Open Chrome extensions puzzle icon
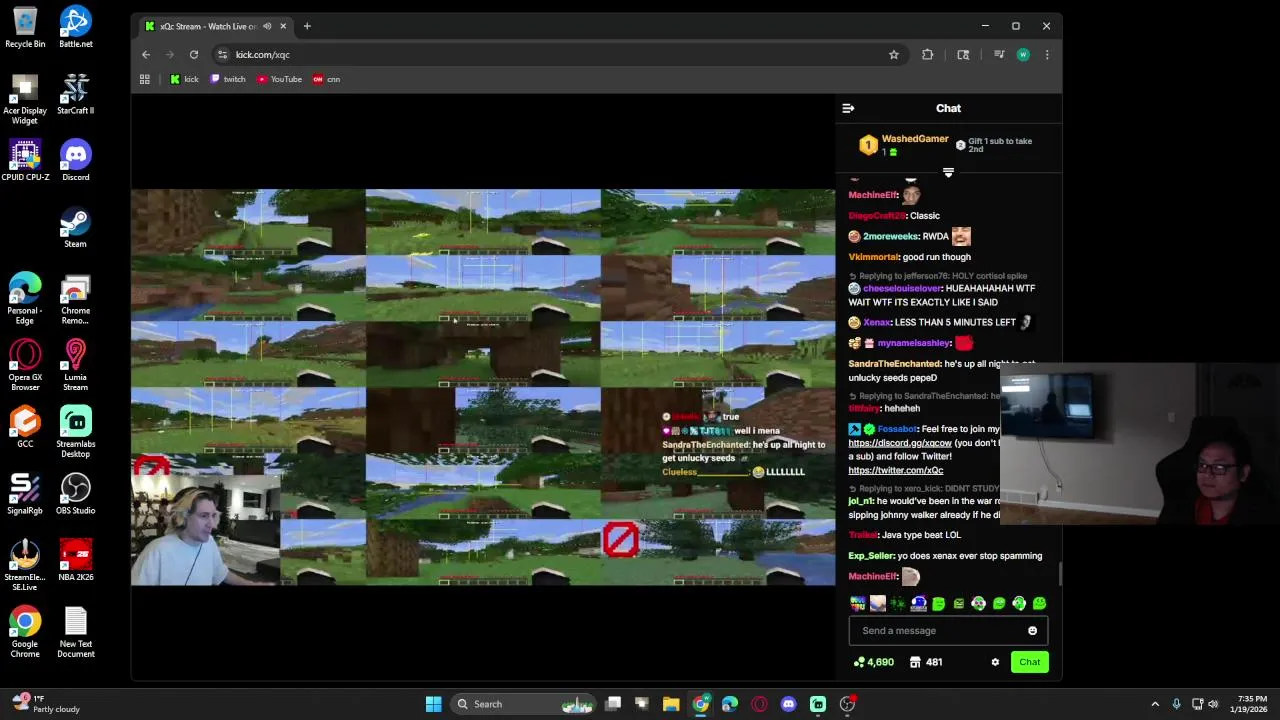Viewport: 1280px width, 720px height. pyautogui.click(x=928, y=55)
